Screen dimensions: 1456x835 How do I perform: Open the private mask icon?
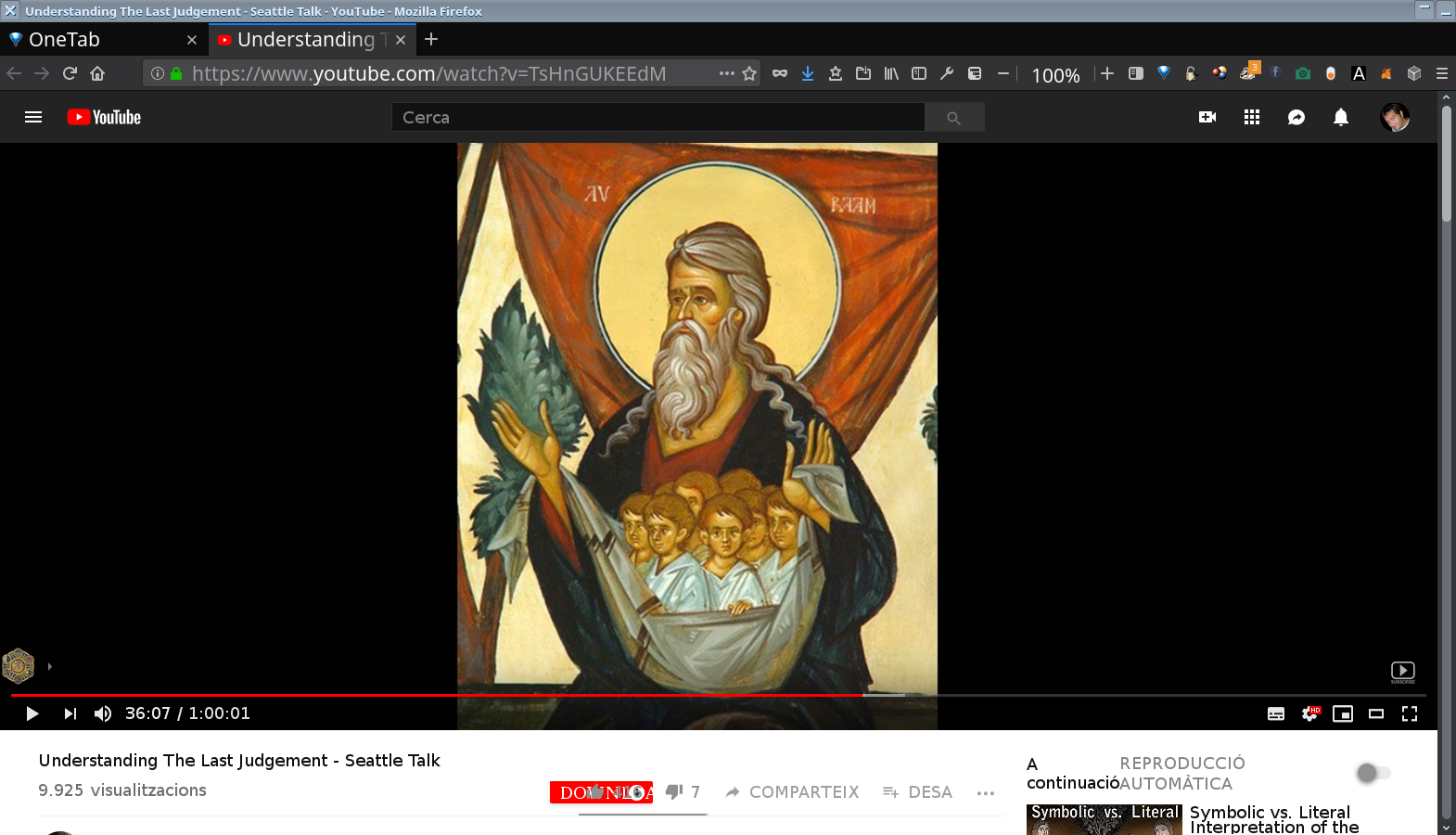[780, 73]
